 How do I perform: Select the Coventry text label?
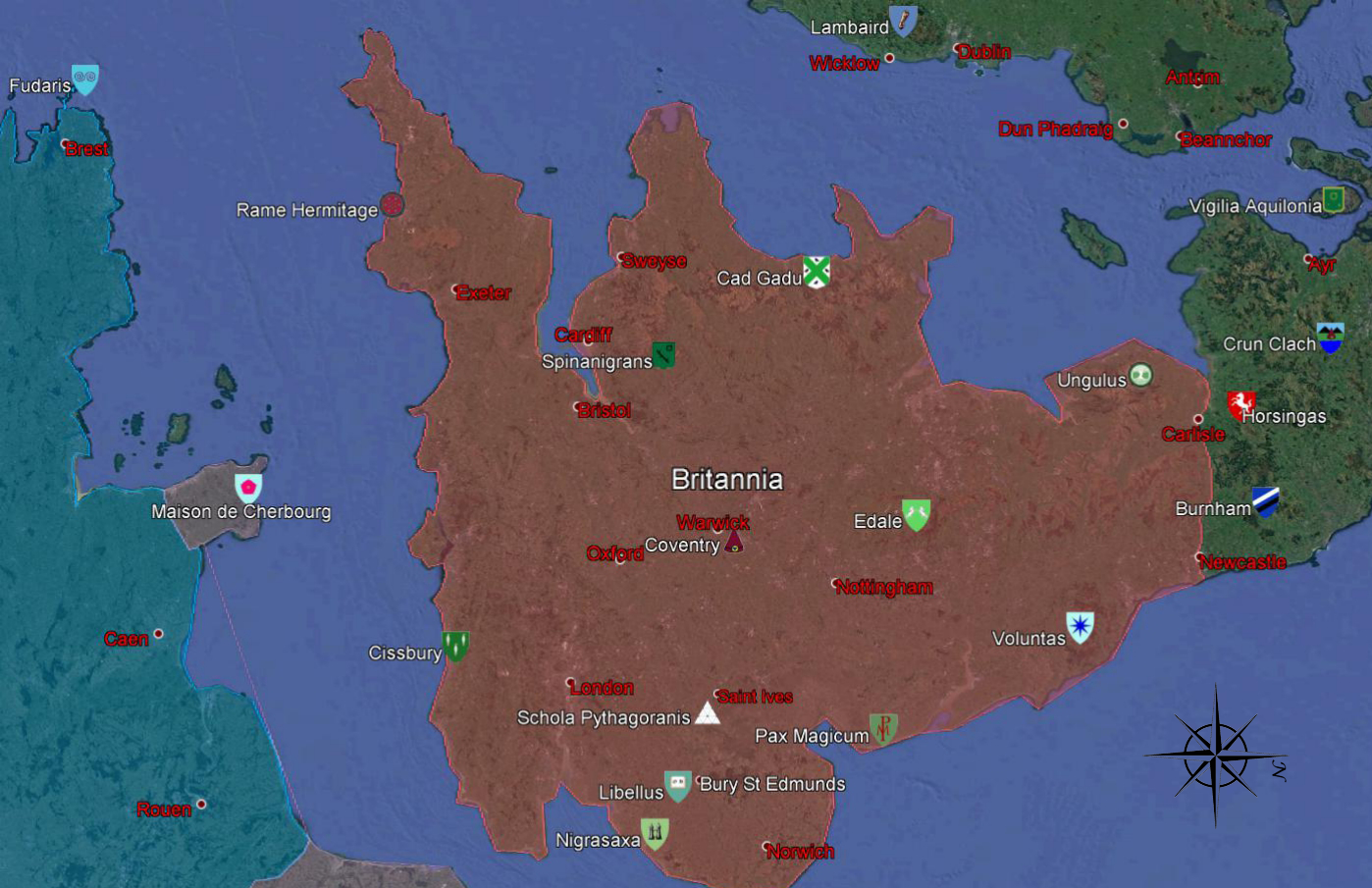pyautogui.click(x=682, y=546)
